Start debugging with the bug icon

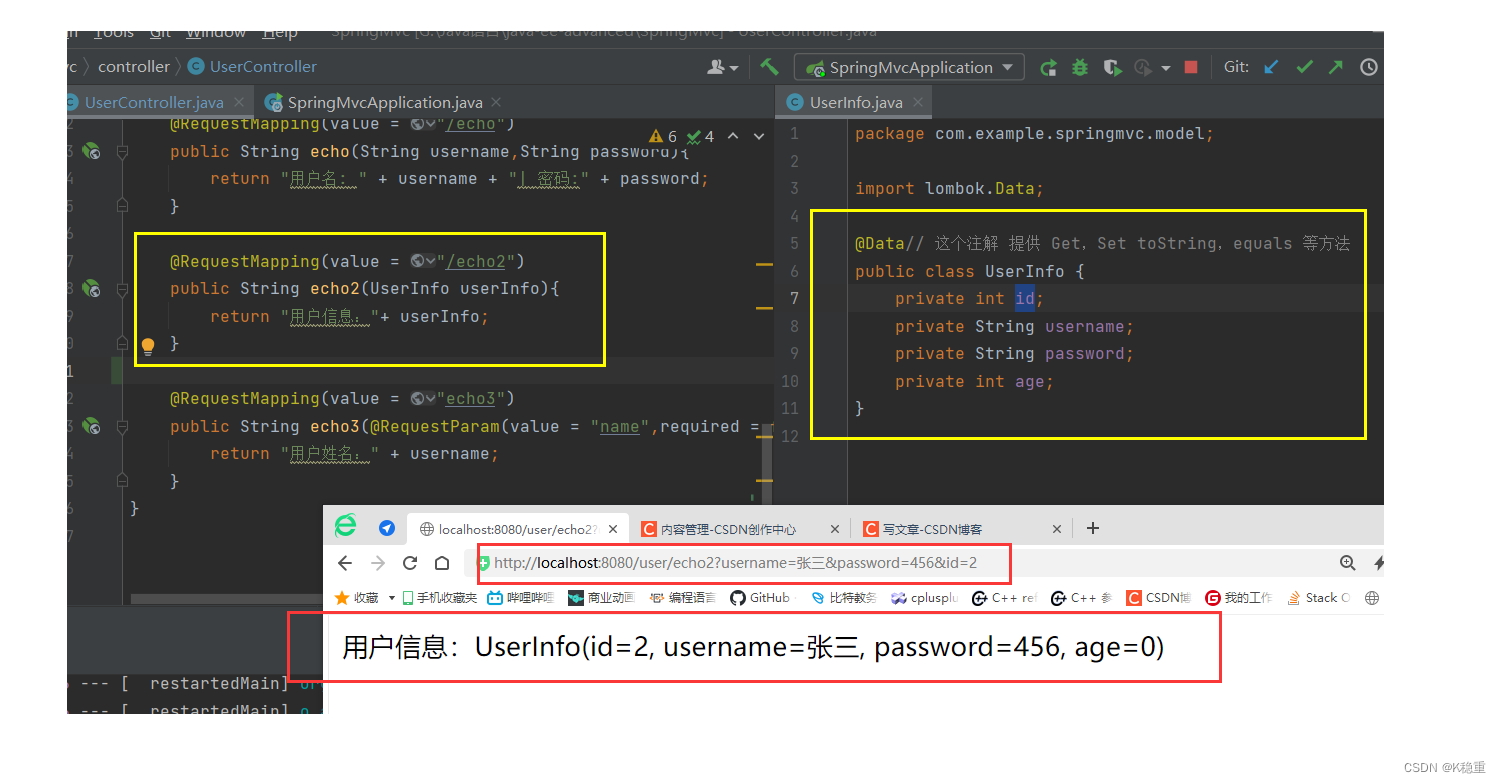[1079, 66]
